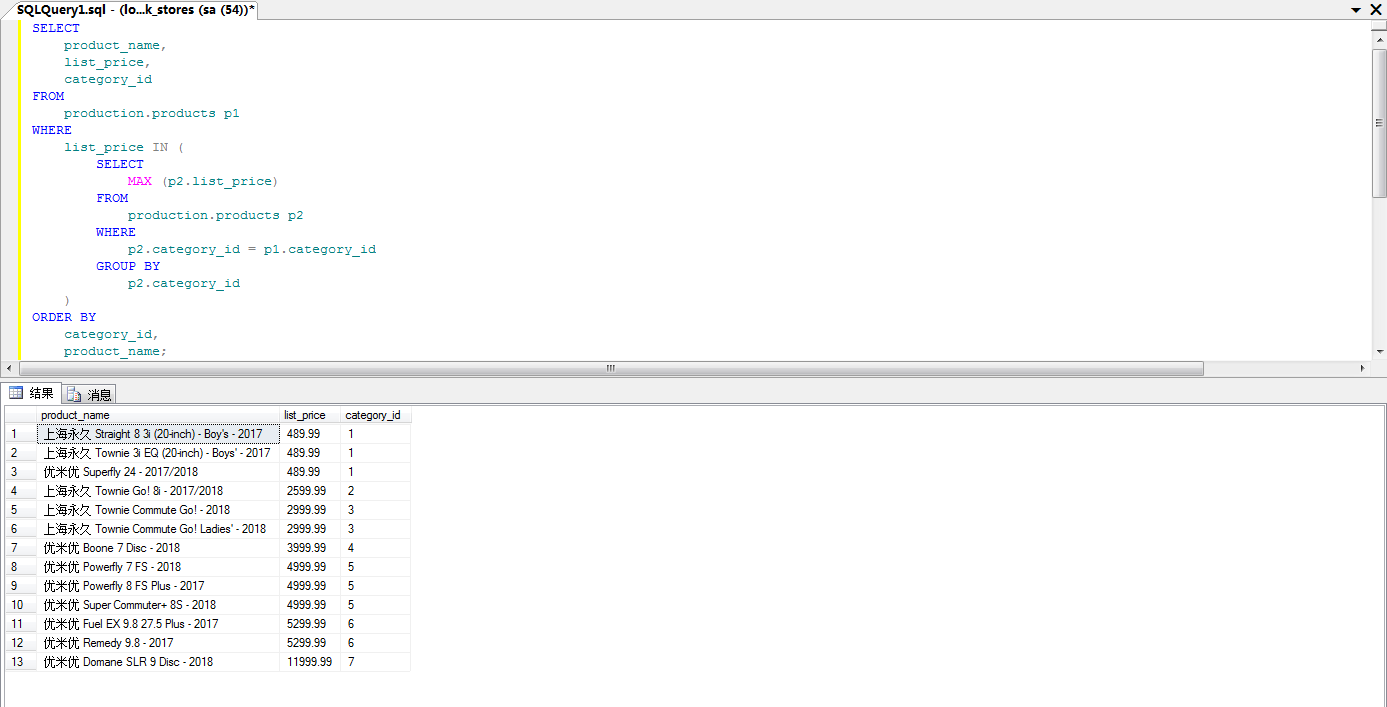The height and width of the screenshot is (707, 1387).
Task: Click the horizontal scrollbar left arrow
Action: coord(11,368)
